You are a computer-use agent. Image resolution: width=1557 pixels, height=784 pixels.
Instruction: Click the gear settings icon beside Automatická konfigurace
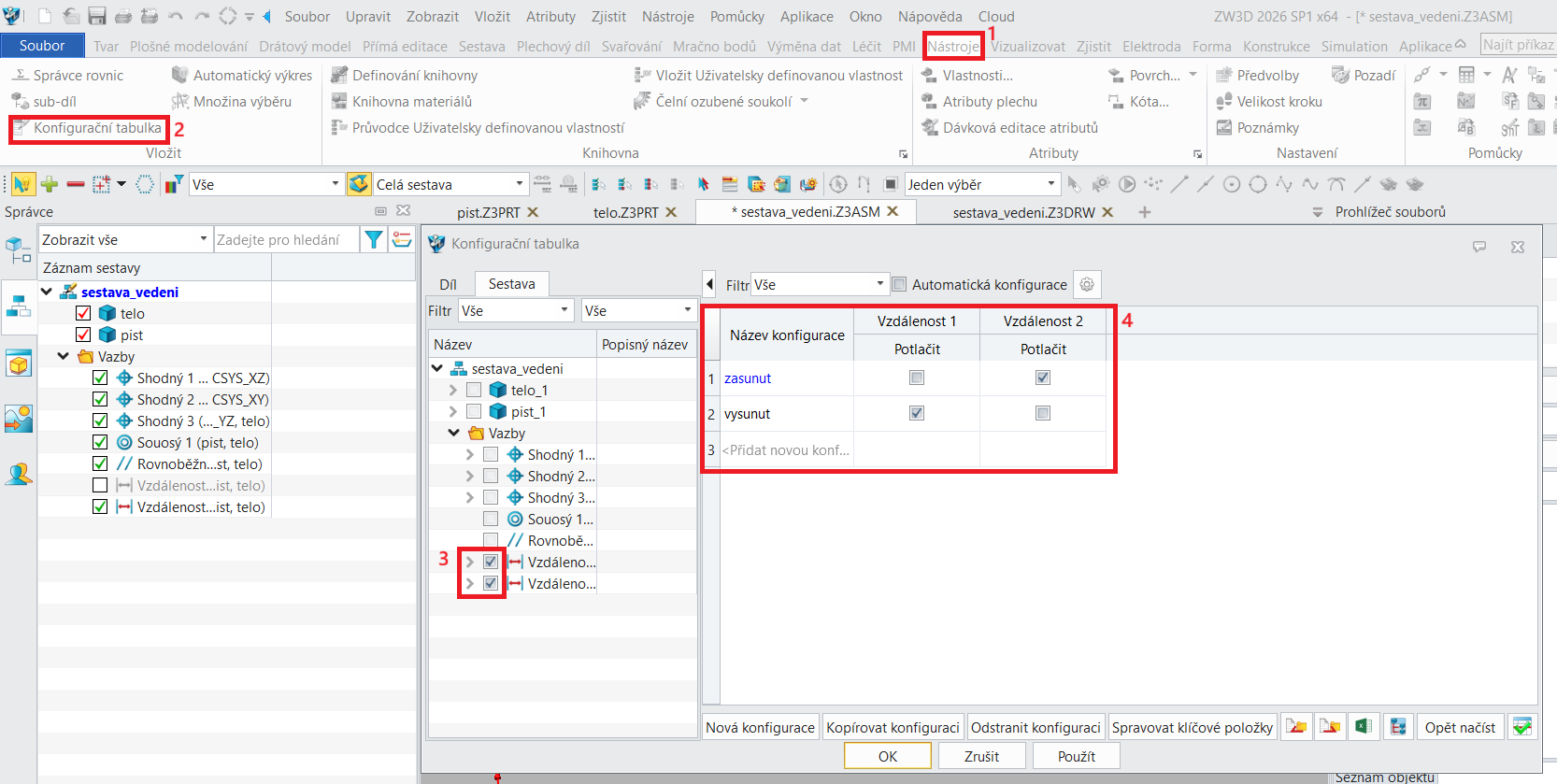pyautogui.click(x=1086, y=285)
